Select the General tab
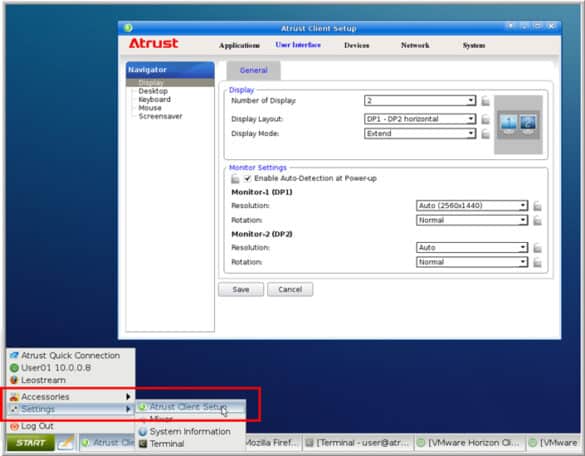The height and width of the screenshot is (456, 585). point(253,70)
